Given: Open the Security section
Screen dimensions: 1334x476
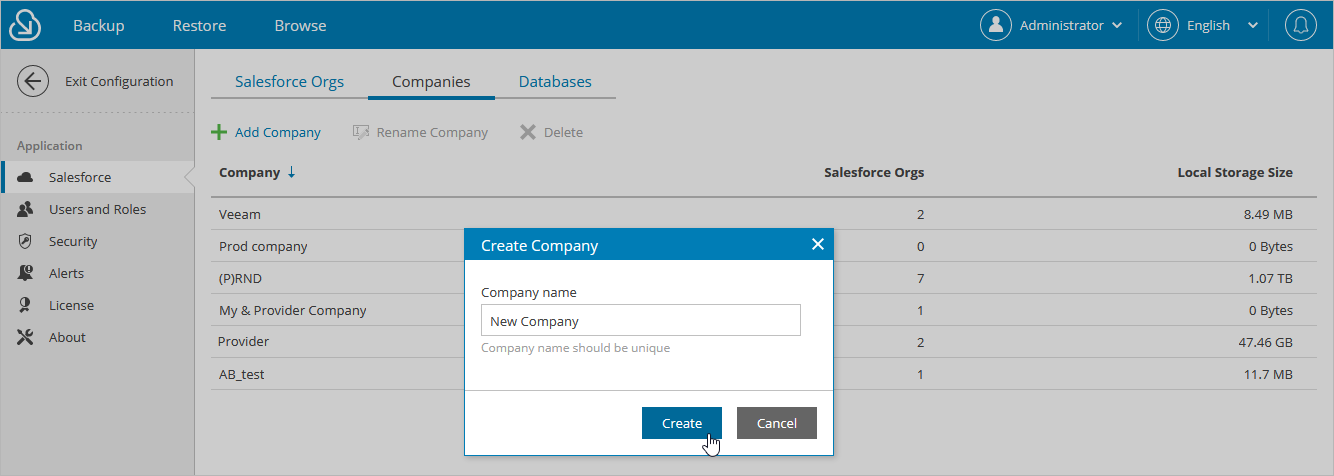Looking at the screenshot, I should (x=97, y=242).
